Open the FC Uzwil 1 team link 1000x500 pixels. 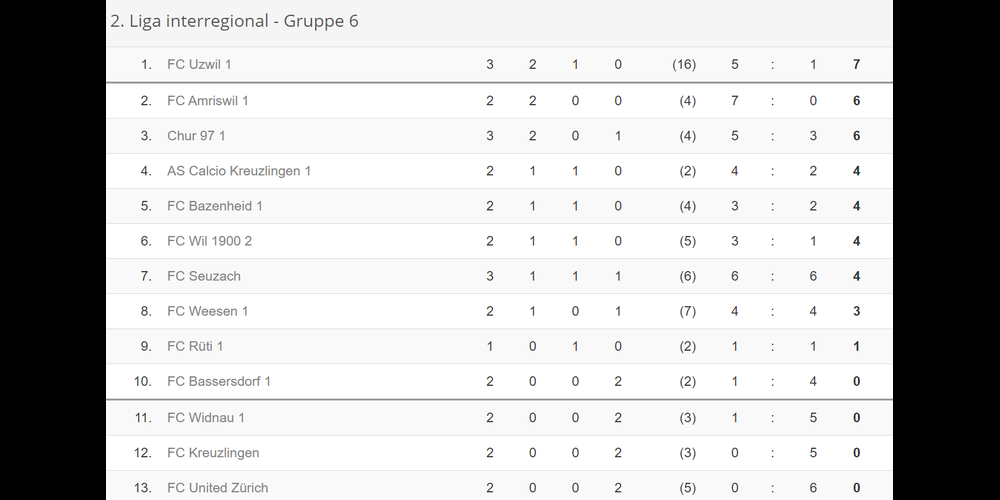tap(199, 65)
